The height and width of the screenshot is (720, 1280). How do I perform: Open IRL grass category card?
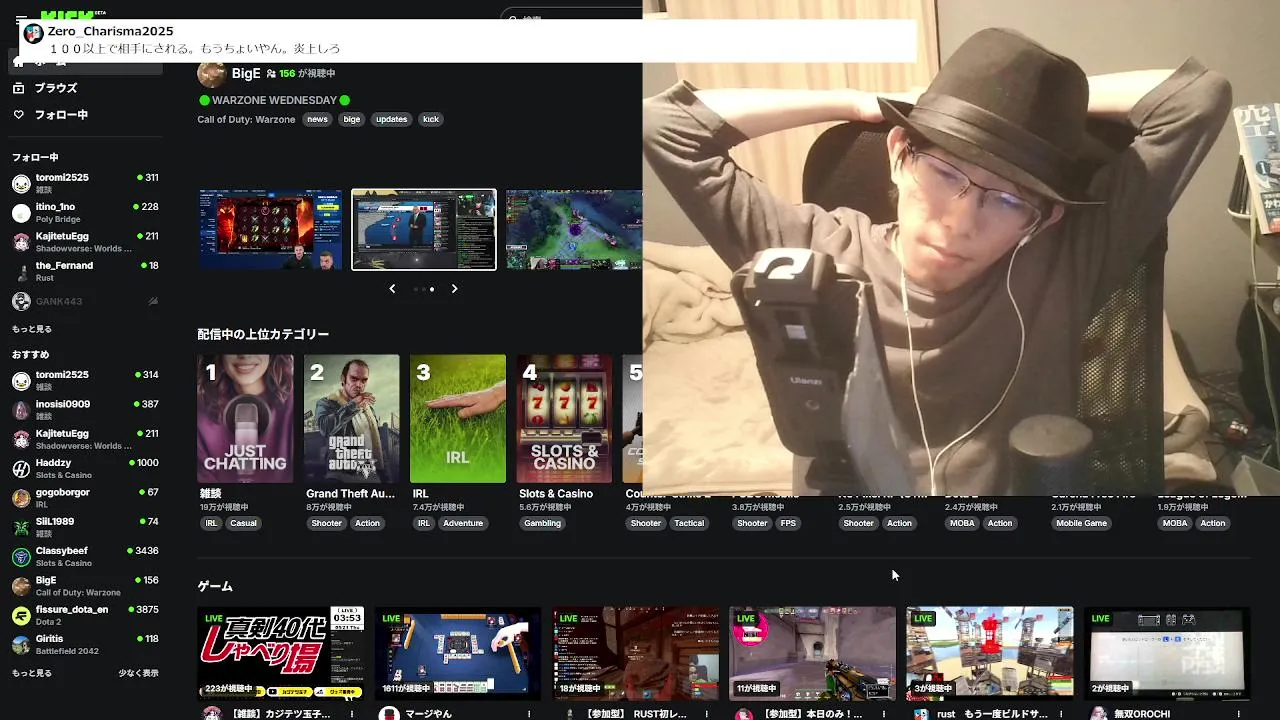(458, 418)
